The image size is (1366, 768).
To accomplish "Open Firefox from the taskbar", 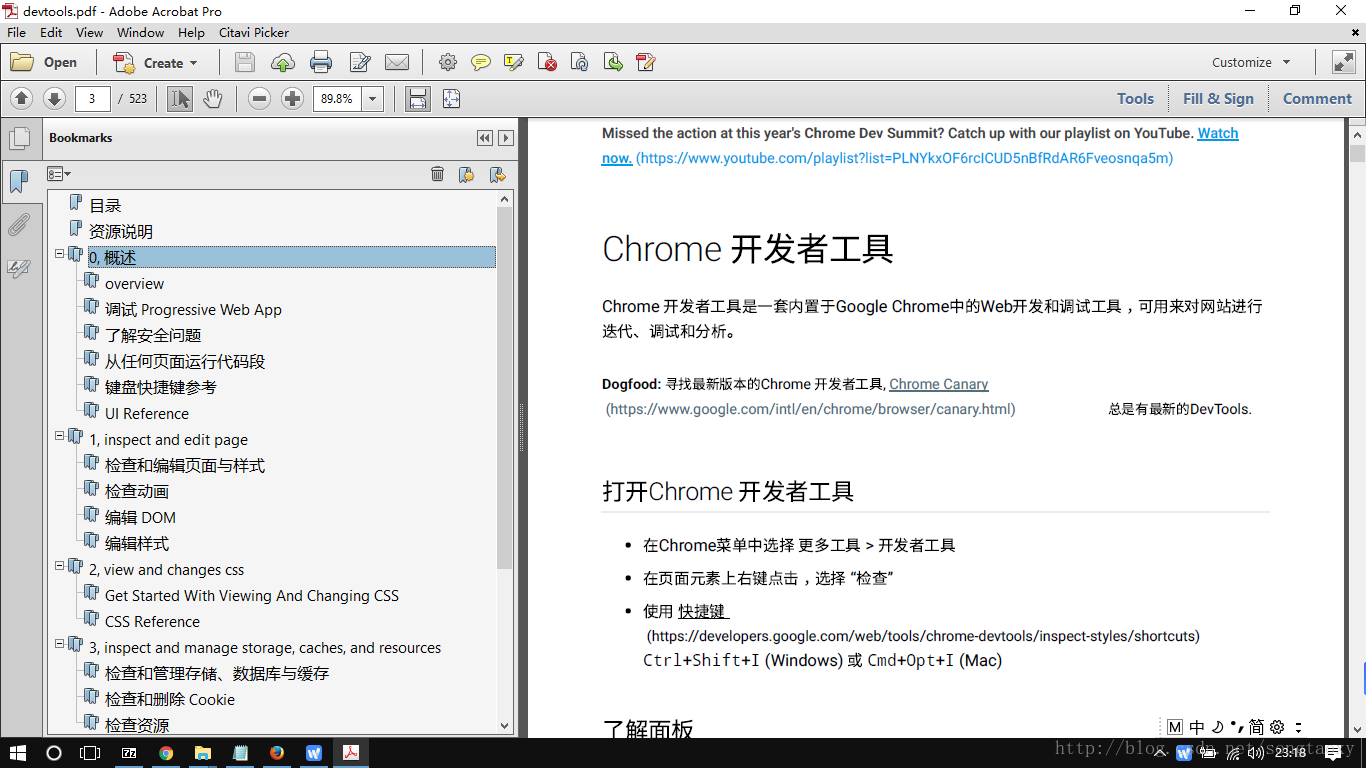I will (277, 753).
